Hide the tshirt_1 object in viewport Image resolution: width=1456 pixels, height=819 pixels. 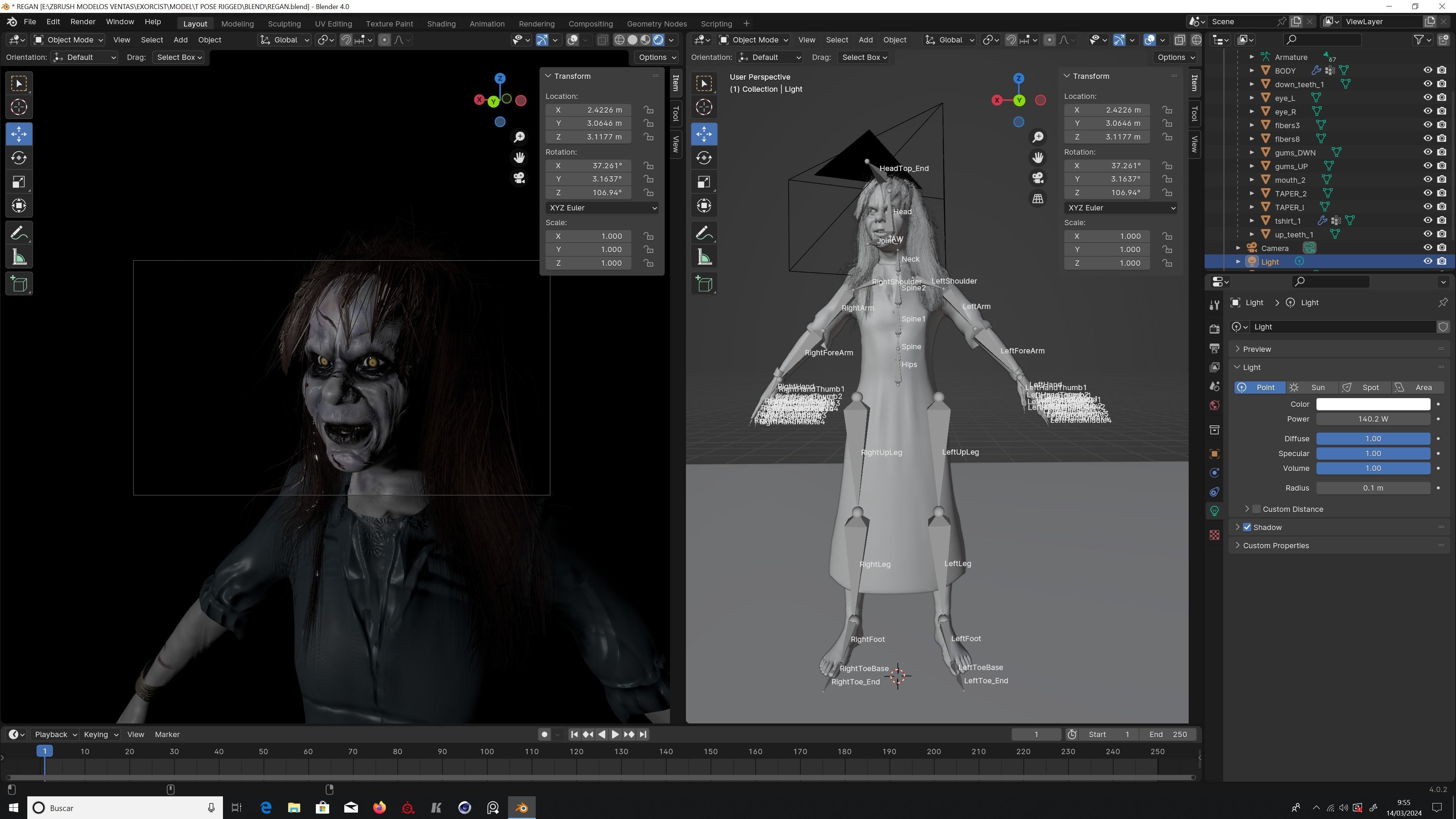click(x=1428, y=220)
